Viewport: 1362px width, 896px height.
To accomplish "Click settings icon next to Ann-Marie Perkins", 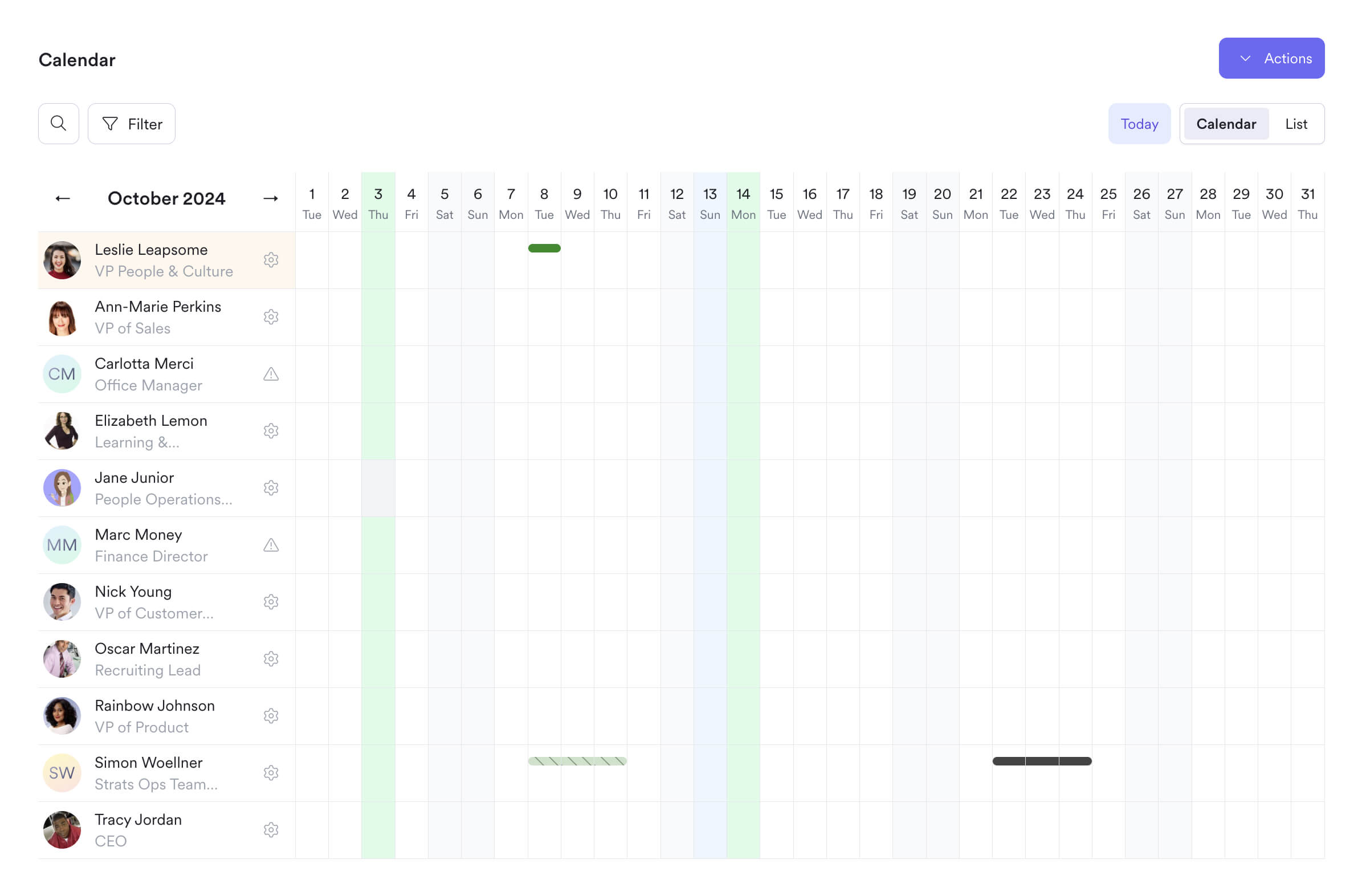I will pyautogui.click(x=270, y=317).
